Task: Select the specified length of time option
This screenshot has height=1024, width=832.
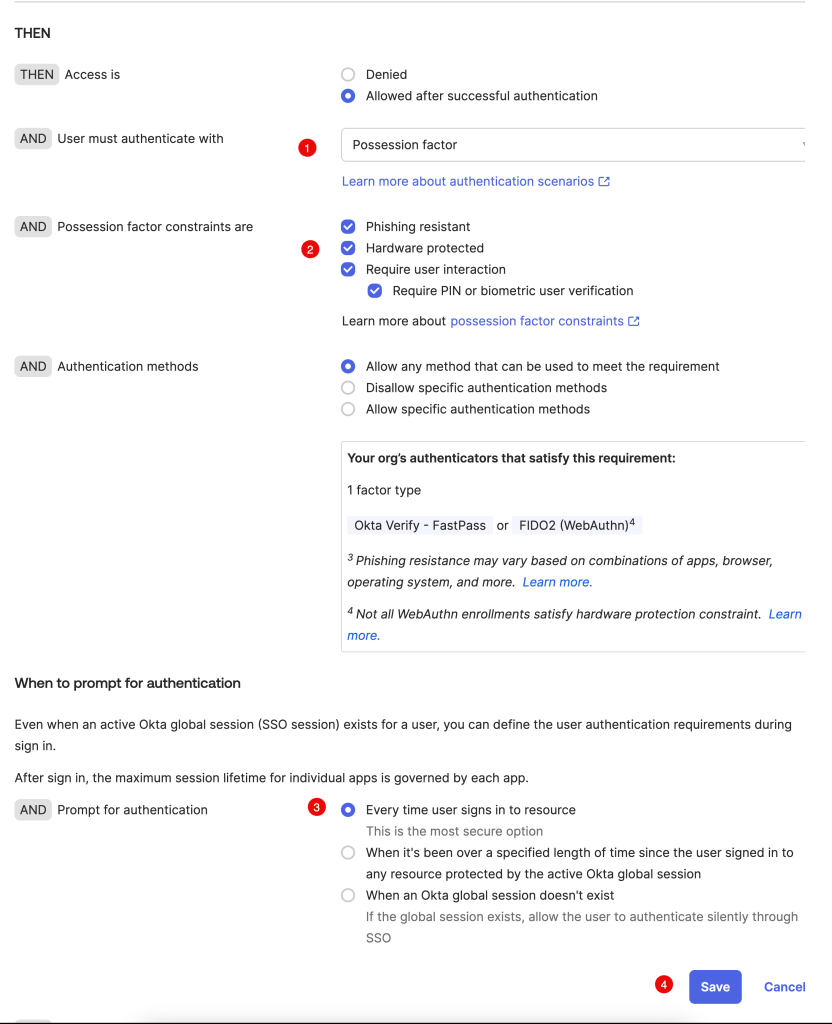Action: pos(348,853)
